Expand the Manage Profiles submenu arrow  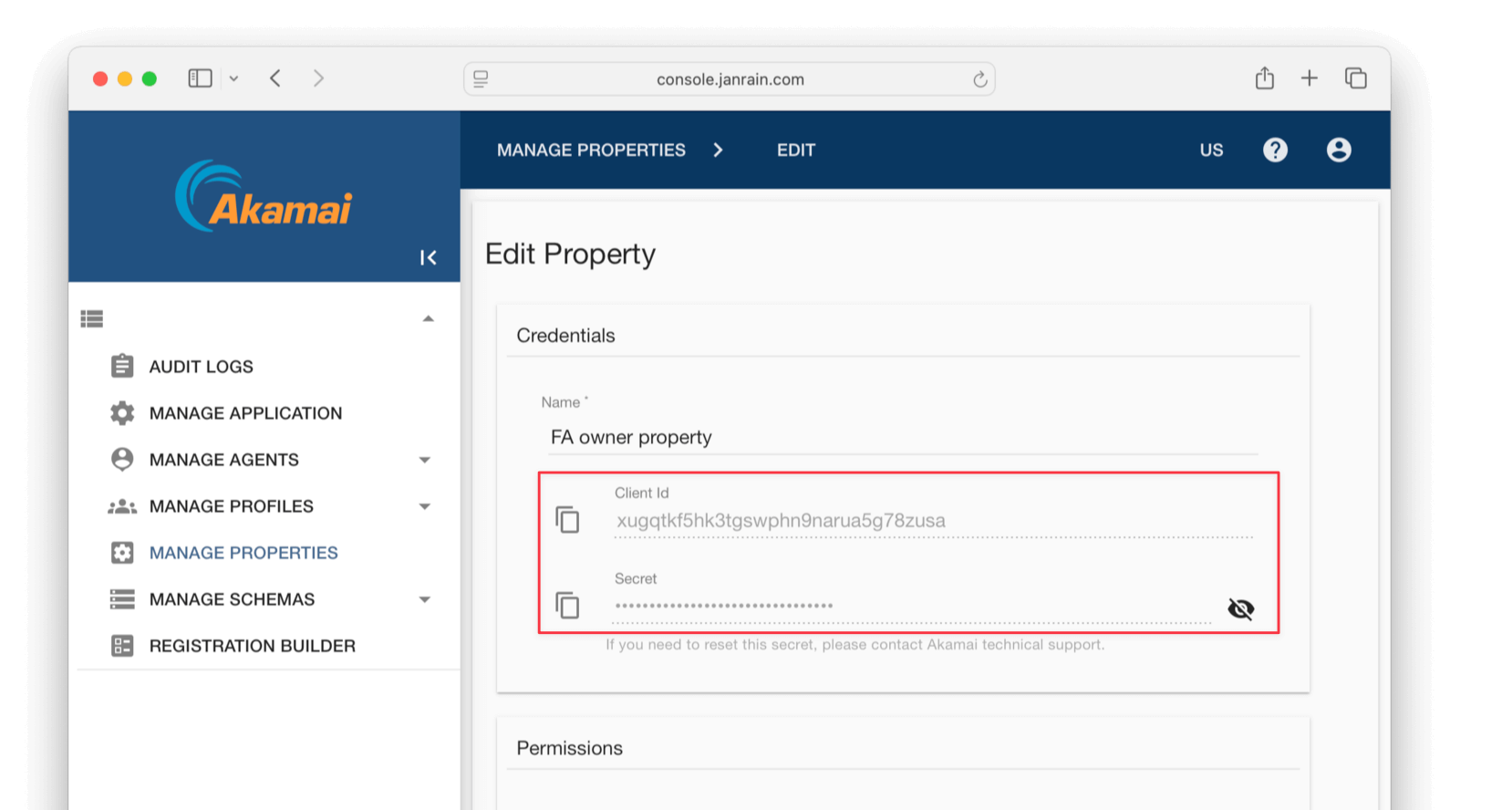[x=424, y=506]
